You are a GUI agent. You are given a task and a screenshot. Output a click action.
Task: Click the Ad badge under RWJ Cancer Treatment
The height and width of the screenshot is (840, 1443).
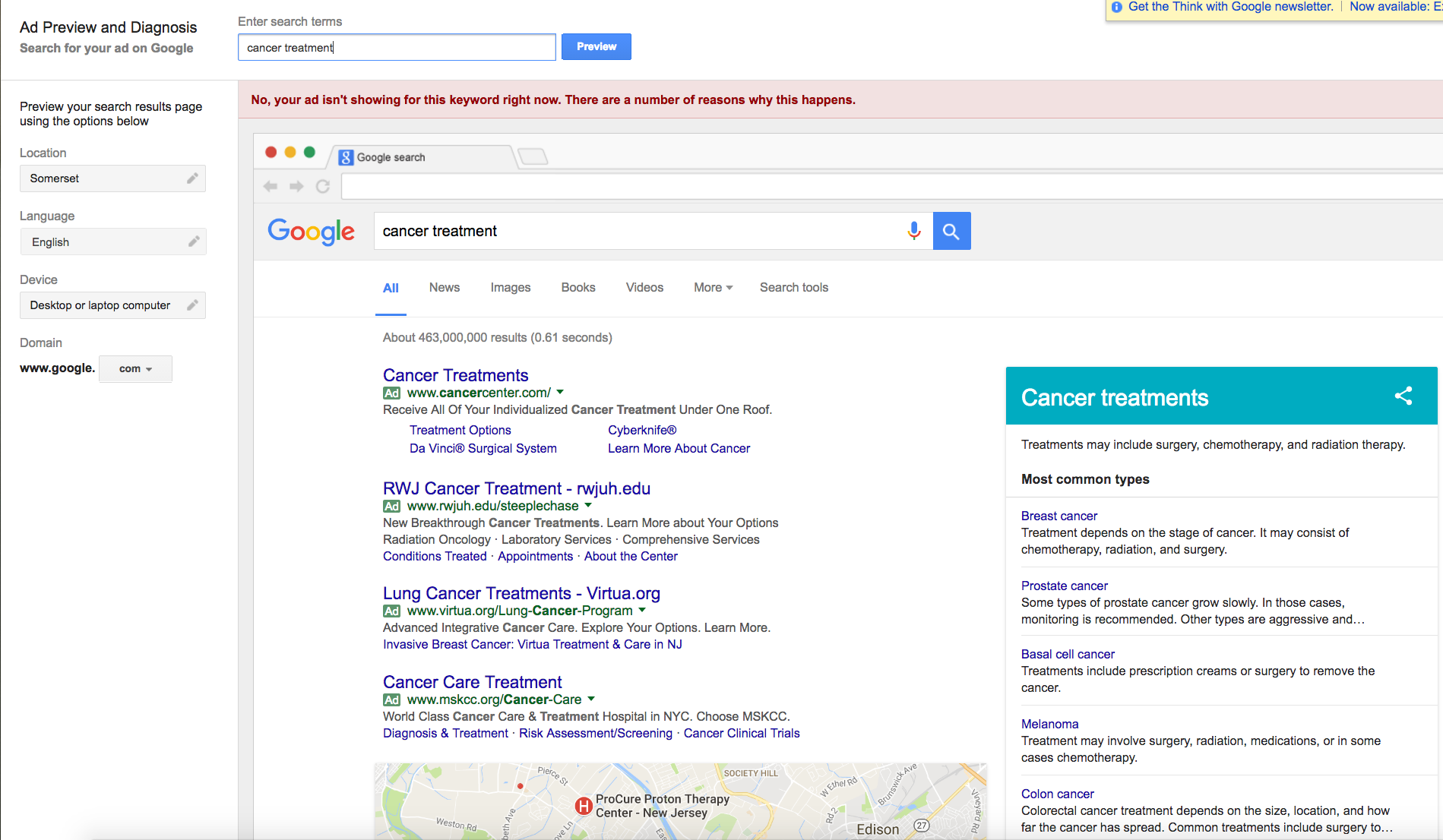(391, 507)
